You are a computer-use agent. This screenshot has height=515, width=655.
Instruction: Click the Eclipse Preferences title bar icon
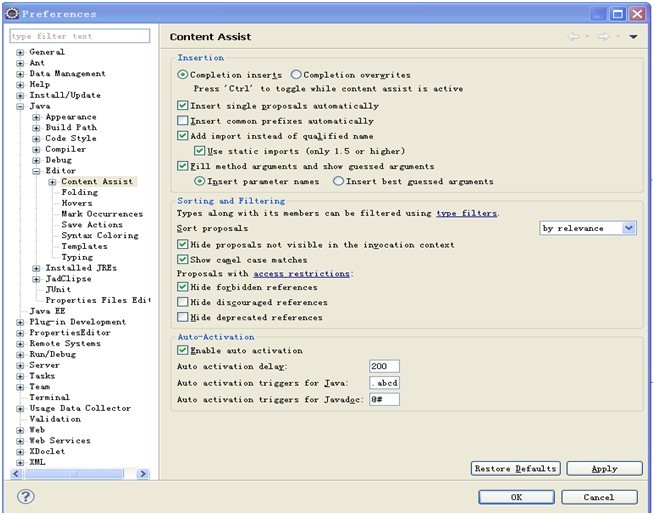tap(12, 13)
